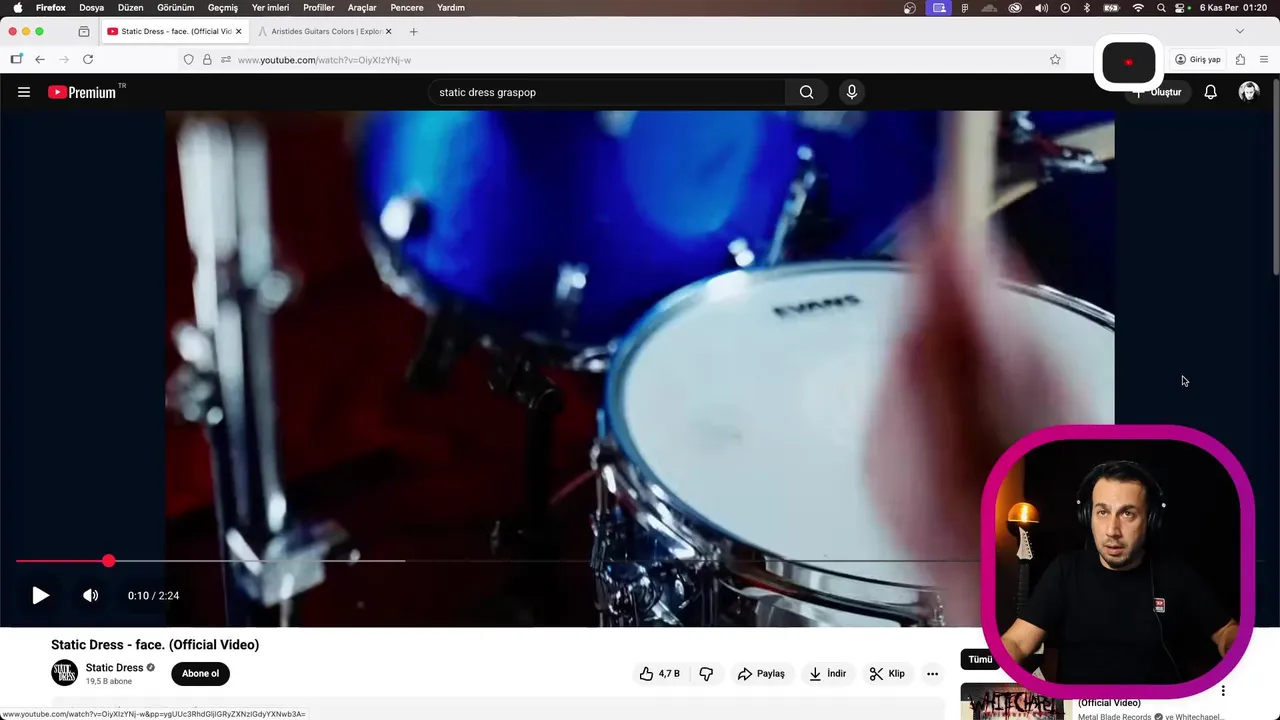Open the Geçmiş menu
The height and width of the screenshot is (720, 1280).
click(223, 8)
